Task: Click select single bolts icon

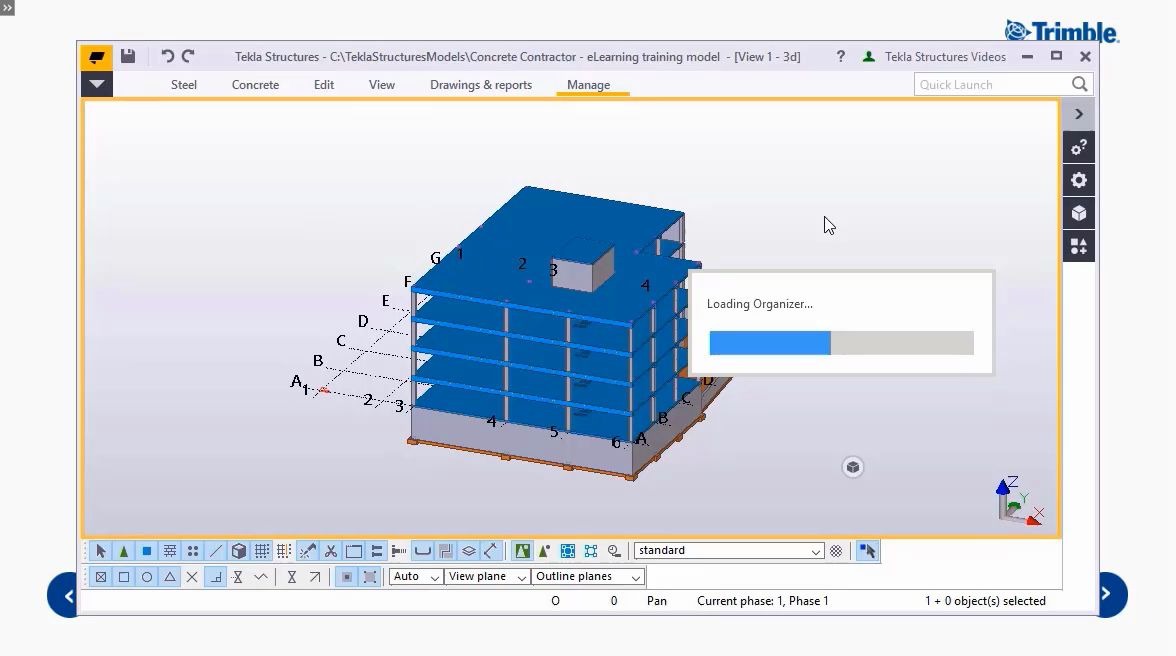Action: coord(399,551)
